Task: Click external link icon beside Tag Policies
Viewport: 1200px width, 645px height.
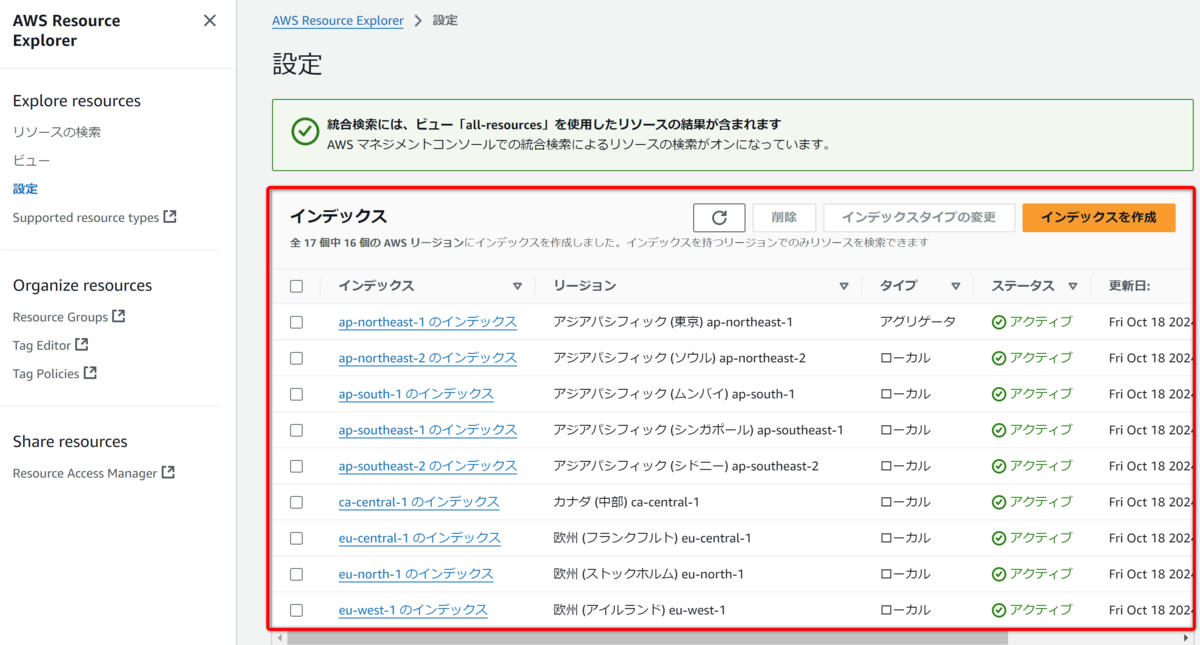Action: pyautogui.click(x=90, y=372)
